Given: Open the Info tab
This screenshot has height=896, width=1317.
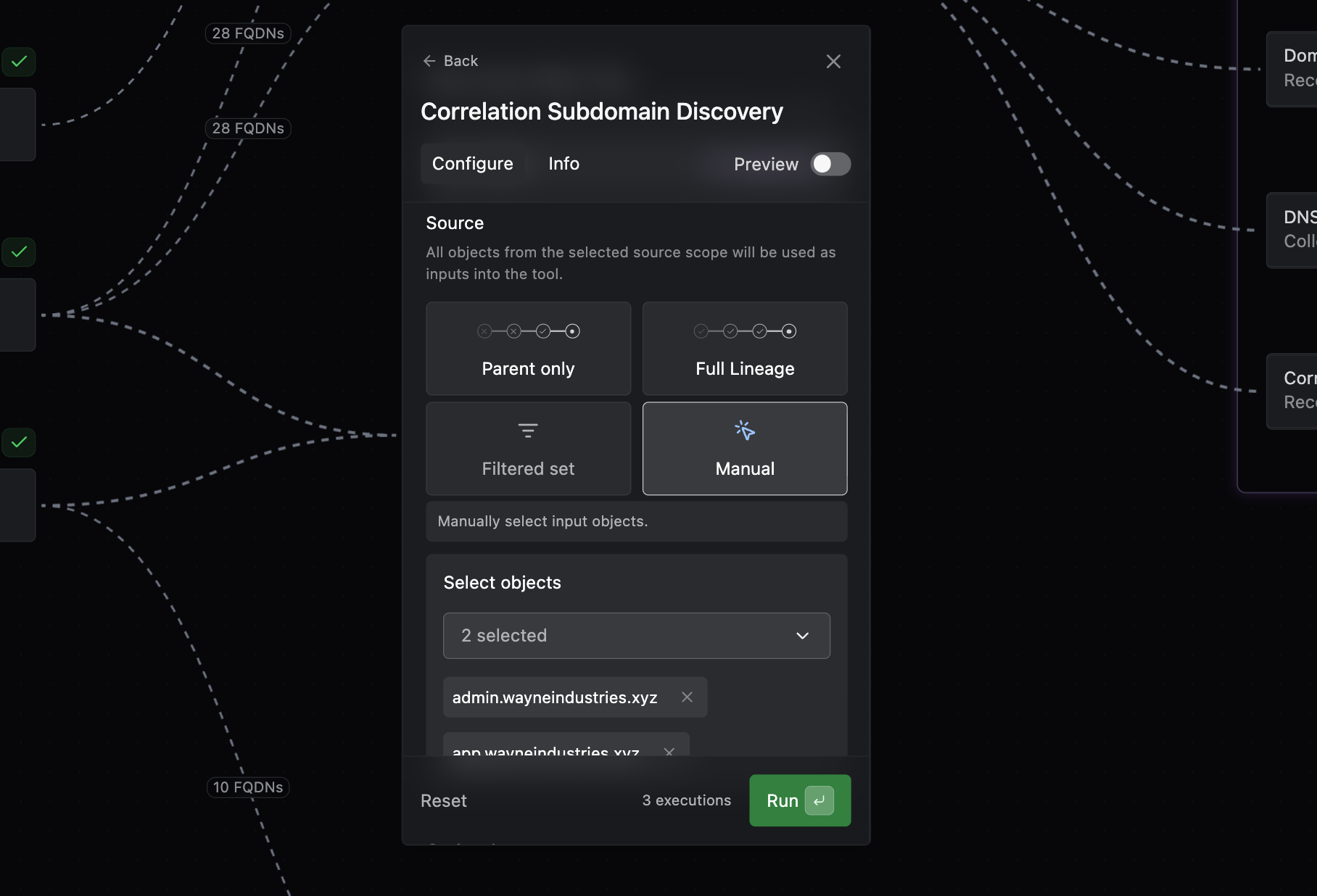Looking at the screenshot, I should click(563, 164).
